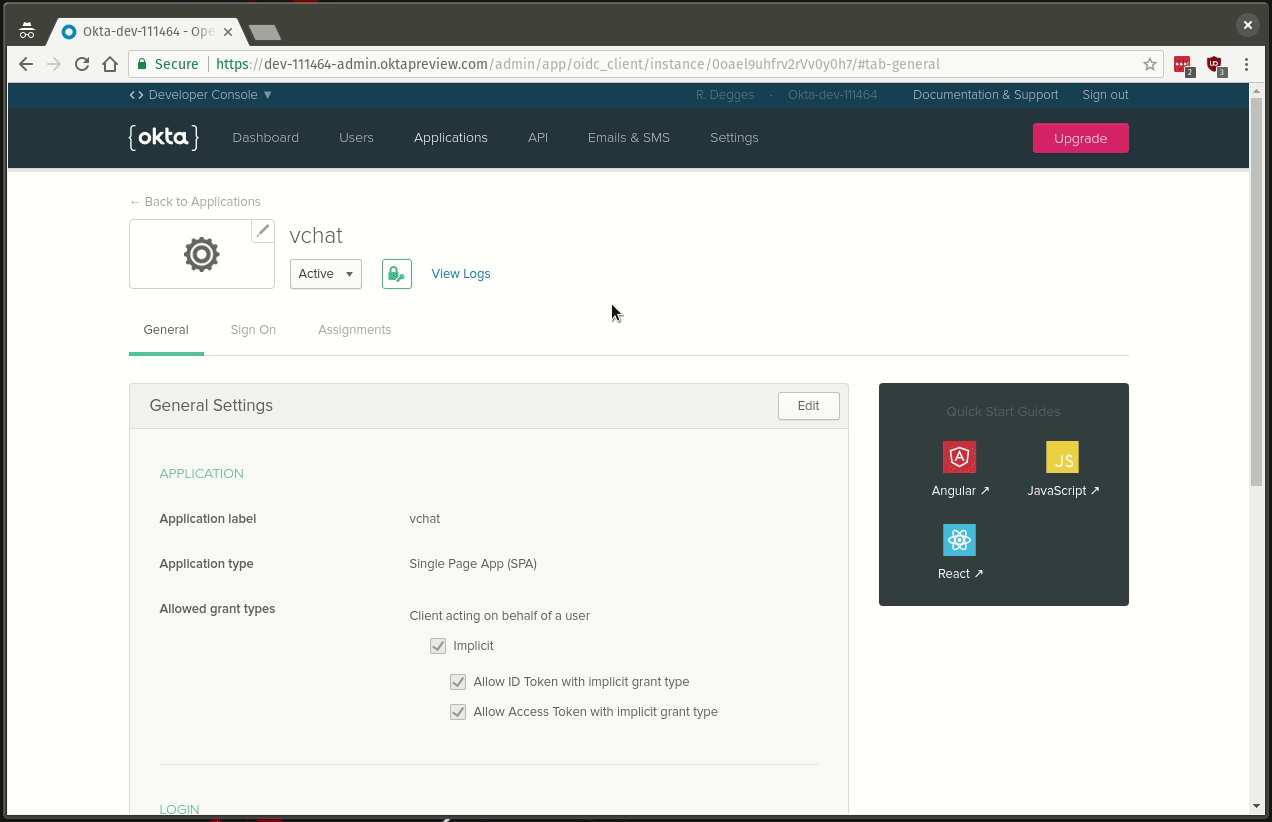Open a new browser tab
Viewport: 1272px width, 822px height.
click(265, 32)
